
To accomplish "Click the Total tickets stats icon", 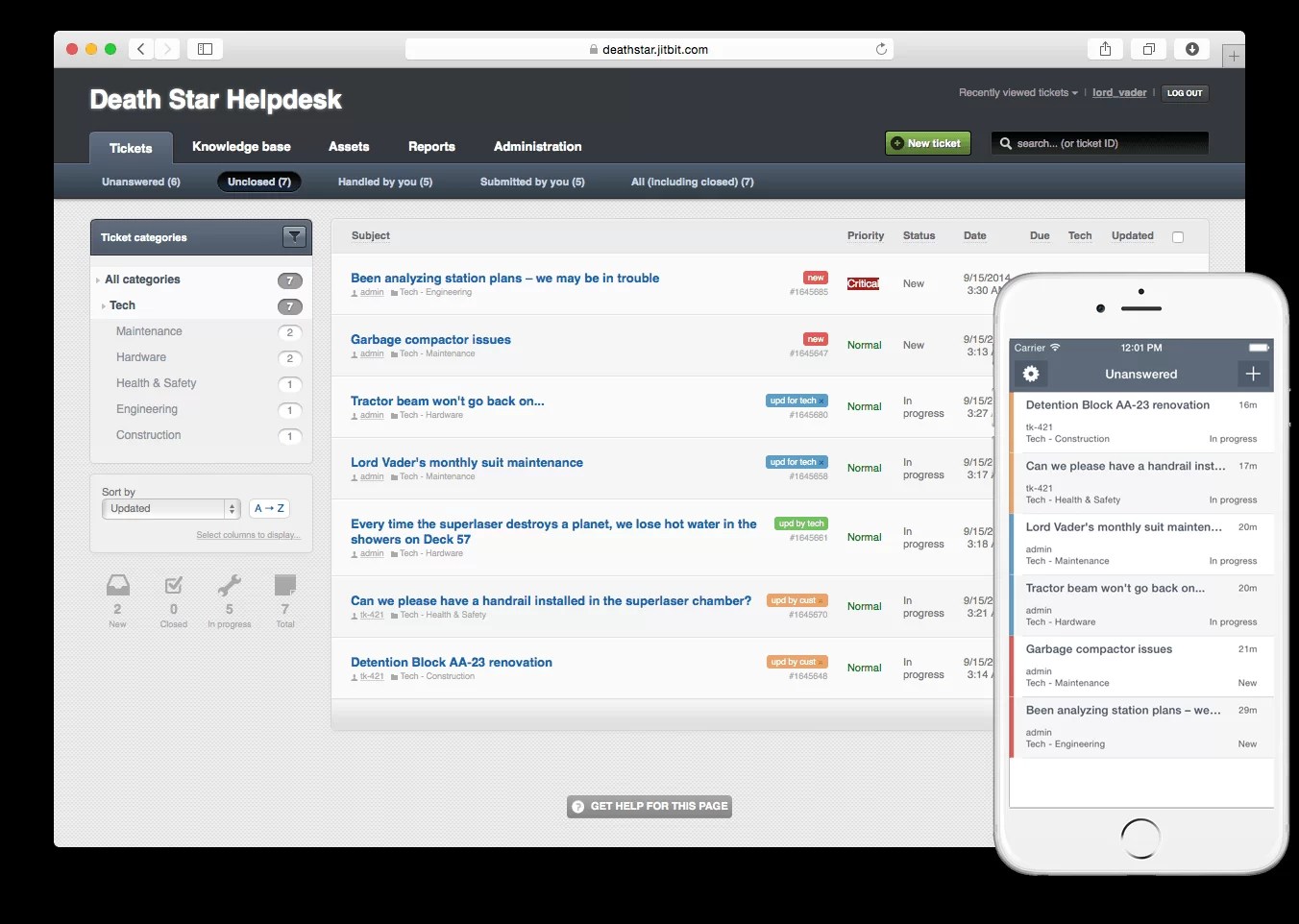I will tap(284, 583).
